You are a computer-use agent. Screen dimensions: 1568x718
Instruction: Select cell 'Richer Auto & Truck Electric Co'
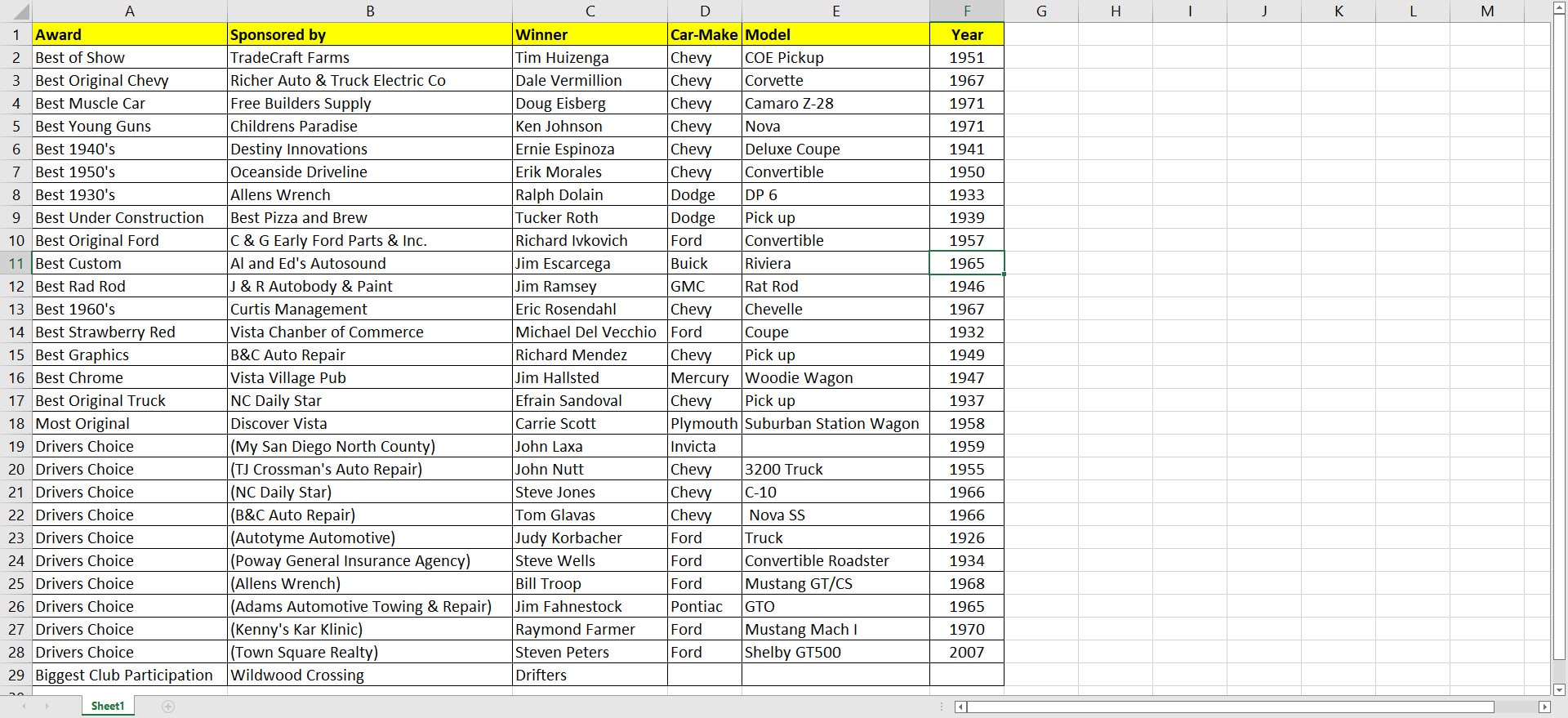370,80
